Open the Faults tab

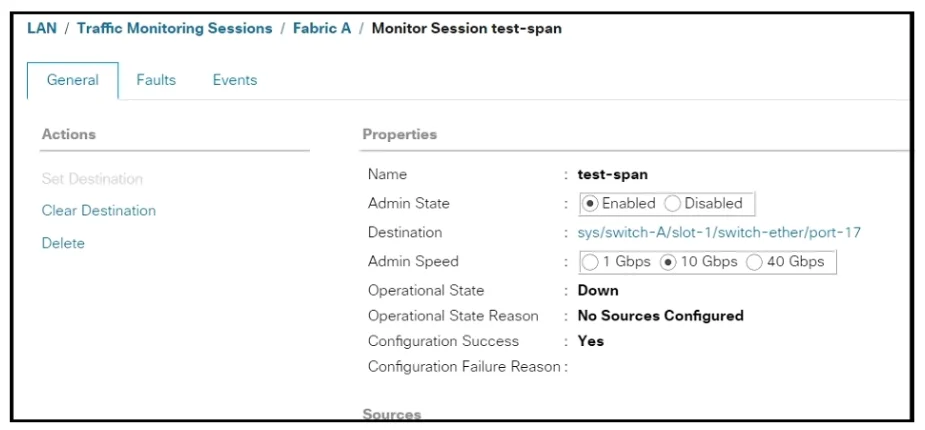[156, 80]
